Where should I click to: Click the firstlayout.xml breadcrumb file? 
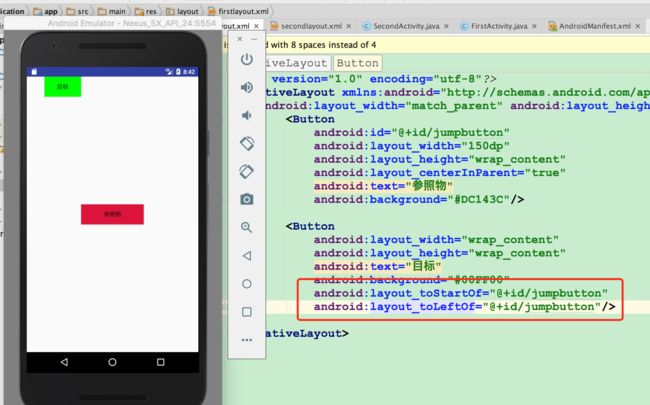click(238, 11)
